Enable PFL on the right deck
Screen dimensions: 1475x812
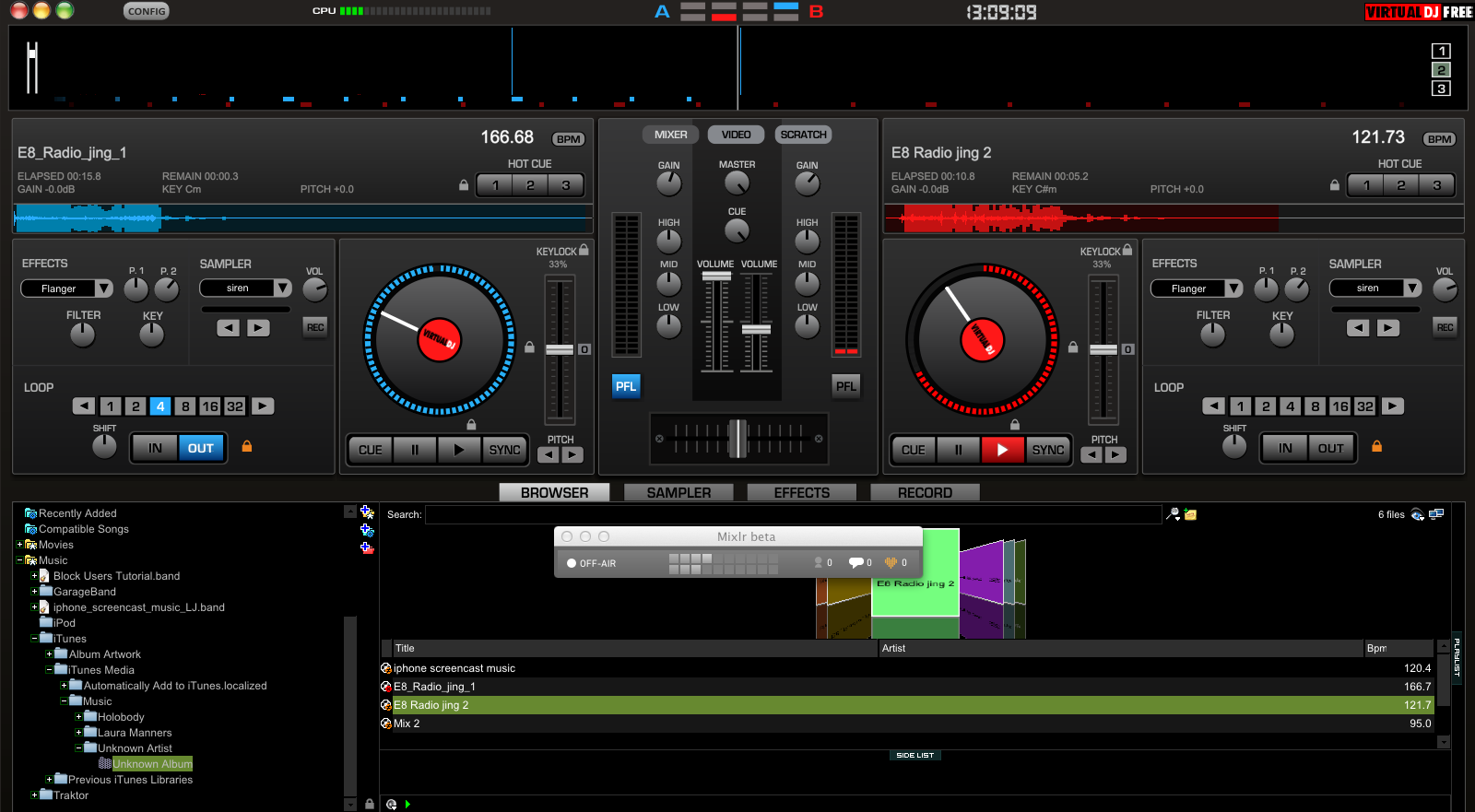pos(845,386)
